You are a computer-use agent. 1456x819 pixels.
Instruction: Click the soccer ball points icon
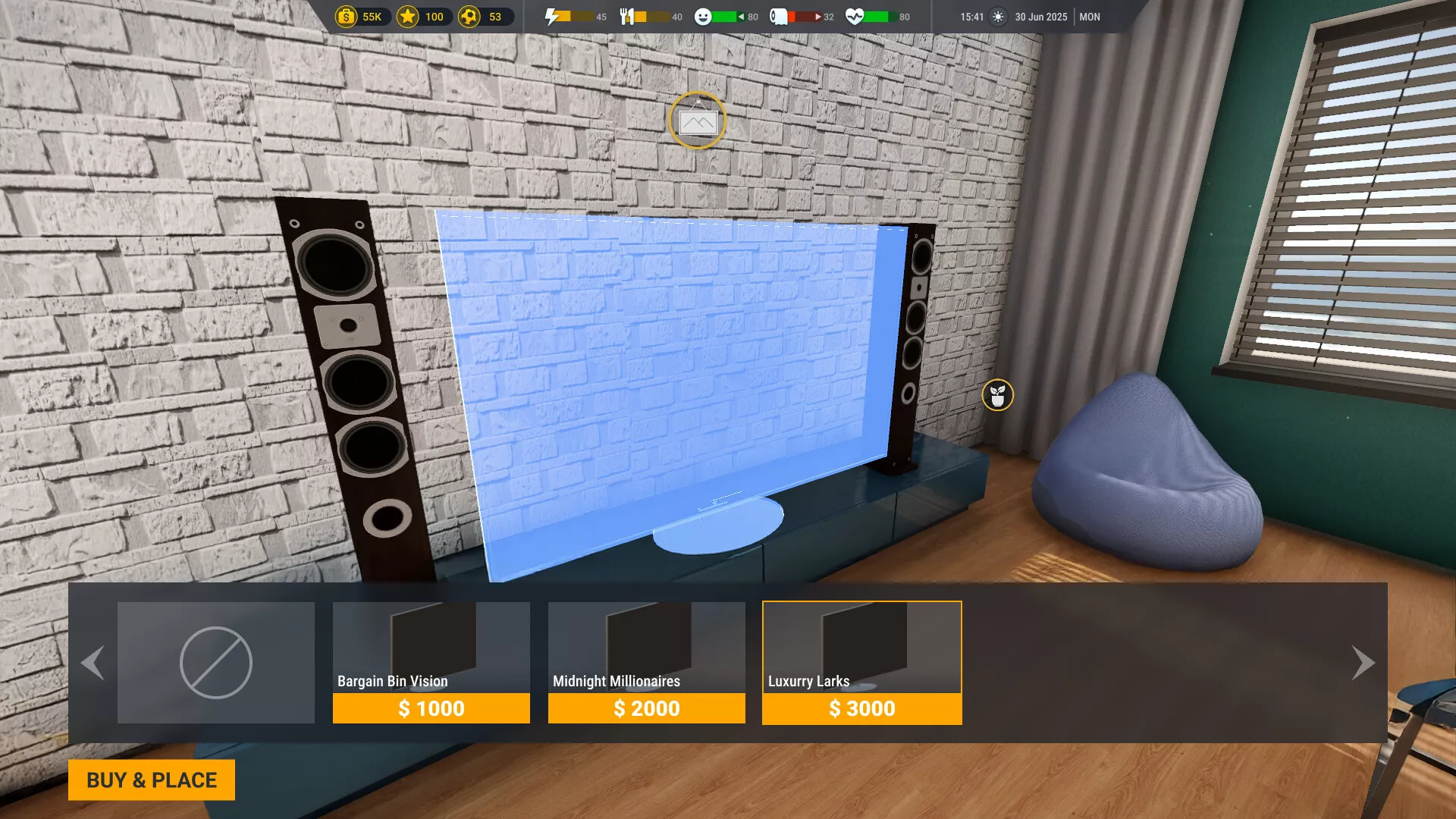(x=469, y=17)
